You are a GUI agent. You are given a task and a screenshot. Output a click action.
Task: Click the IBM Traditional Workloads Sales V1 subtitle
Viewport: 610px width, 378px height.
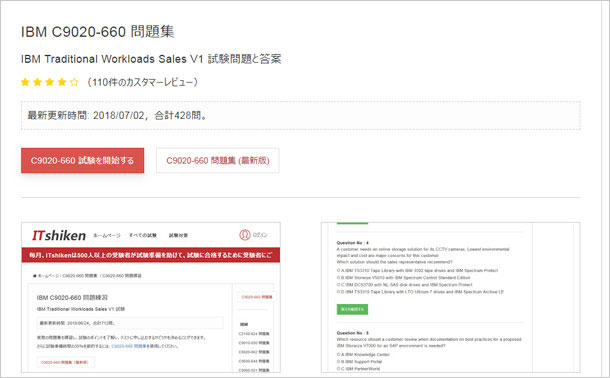point(151,59)
